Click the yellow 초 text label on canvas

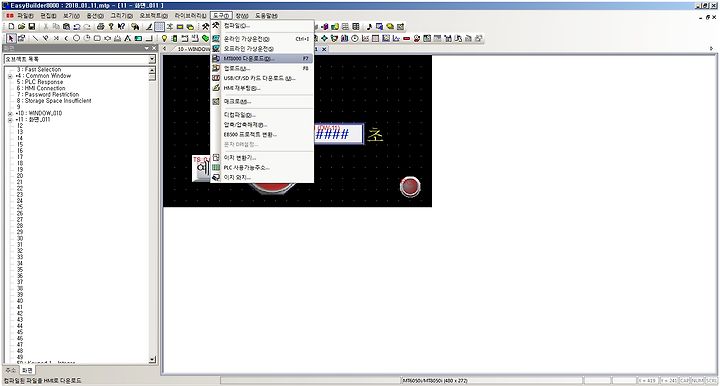click(375, 134)
